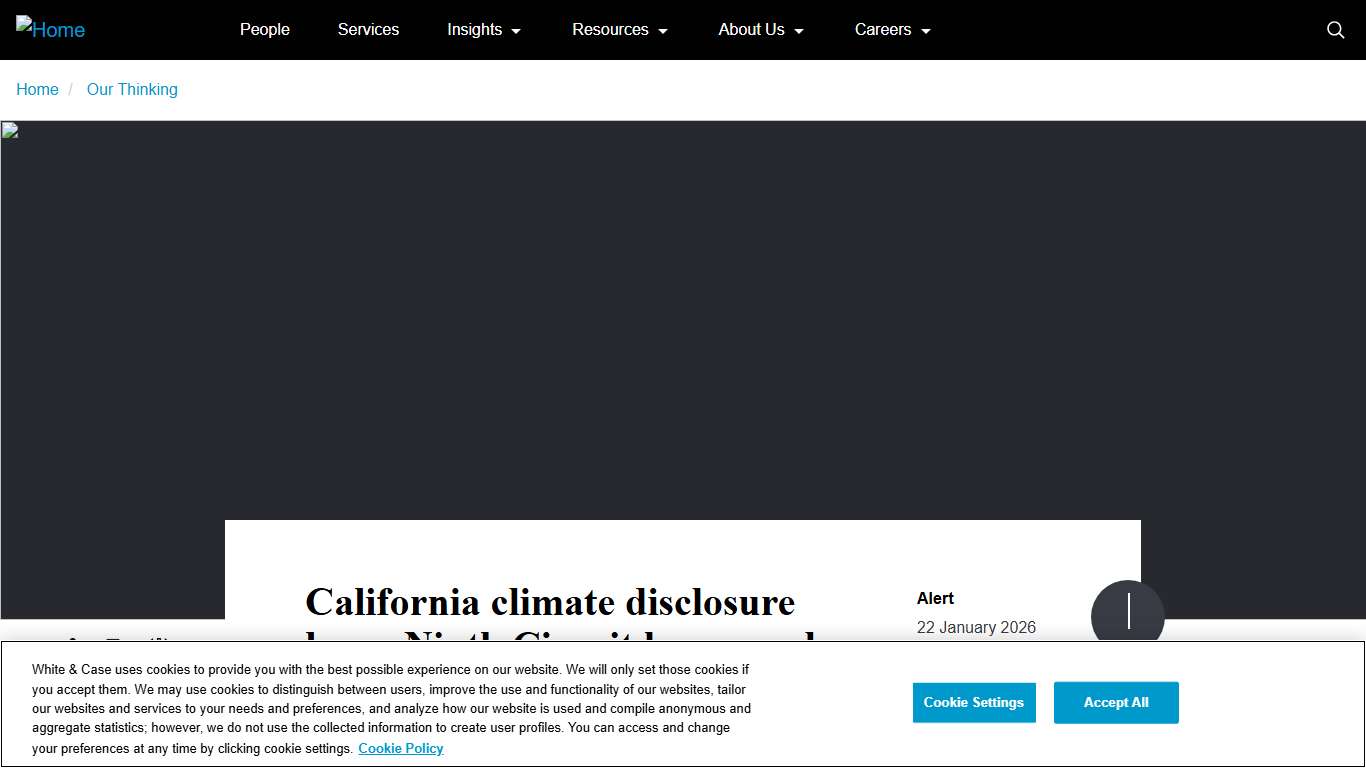
Task: Click the magnifying glass in the navigation bar
Action: (1335, 30)
